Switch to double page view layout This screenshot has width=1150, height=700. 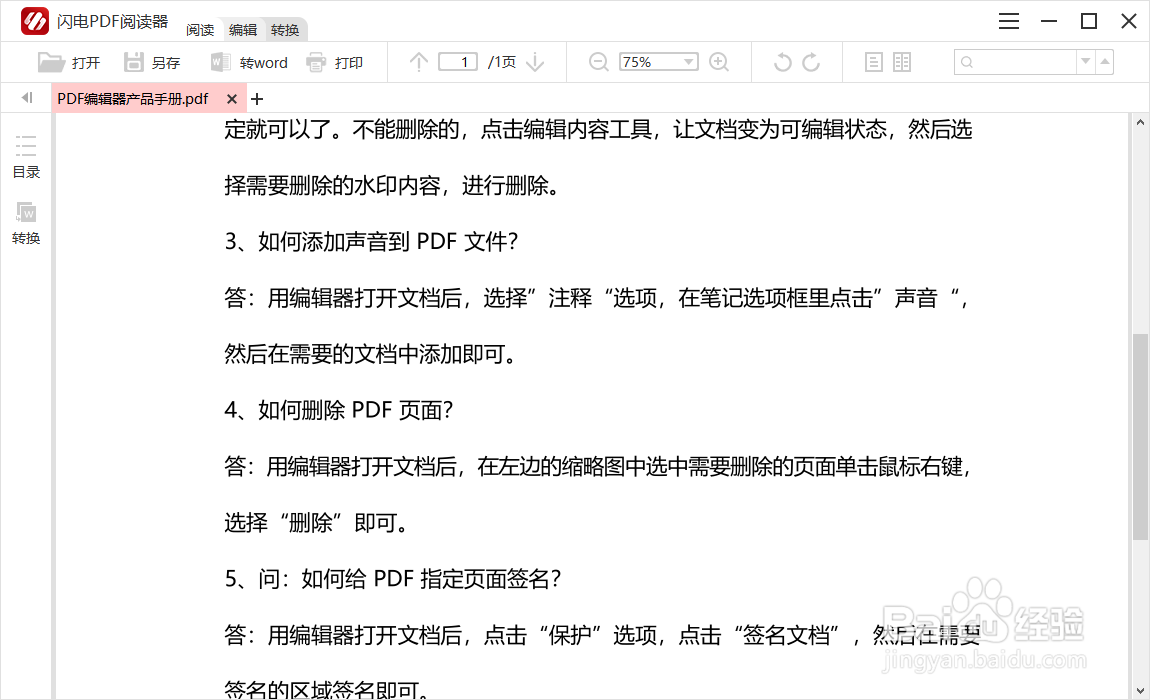pyautogui.click(x=901, y=61)
